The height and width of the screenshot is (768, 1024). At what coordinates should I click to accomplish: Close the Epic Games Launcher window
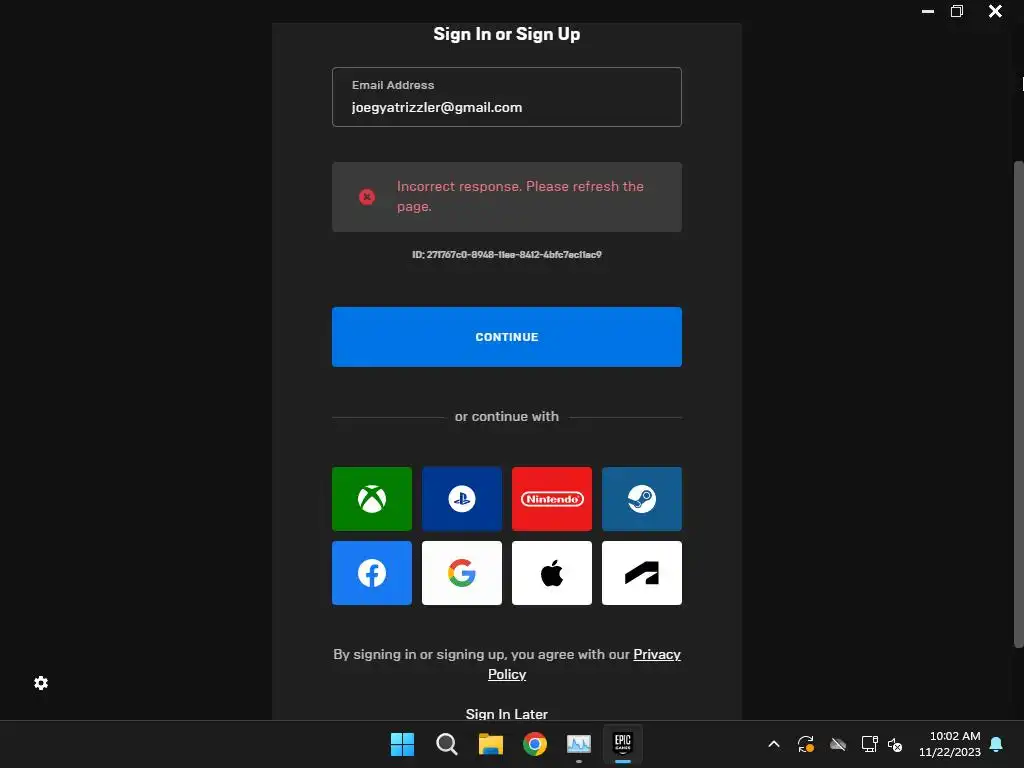click(995, 11)
